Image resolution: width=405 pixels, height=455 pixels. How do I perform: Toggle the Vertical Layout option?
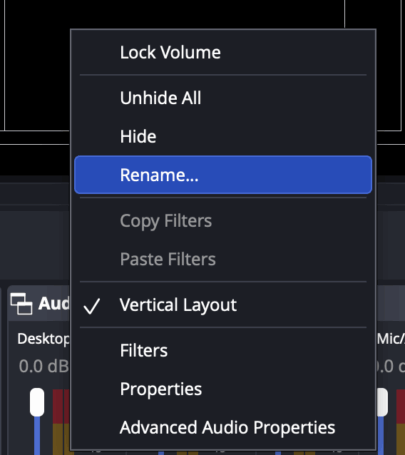point(223,305)
